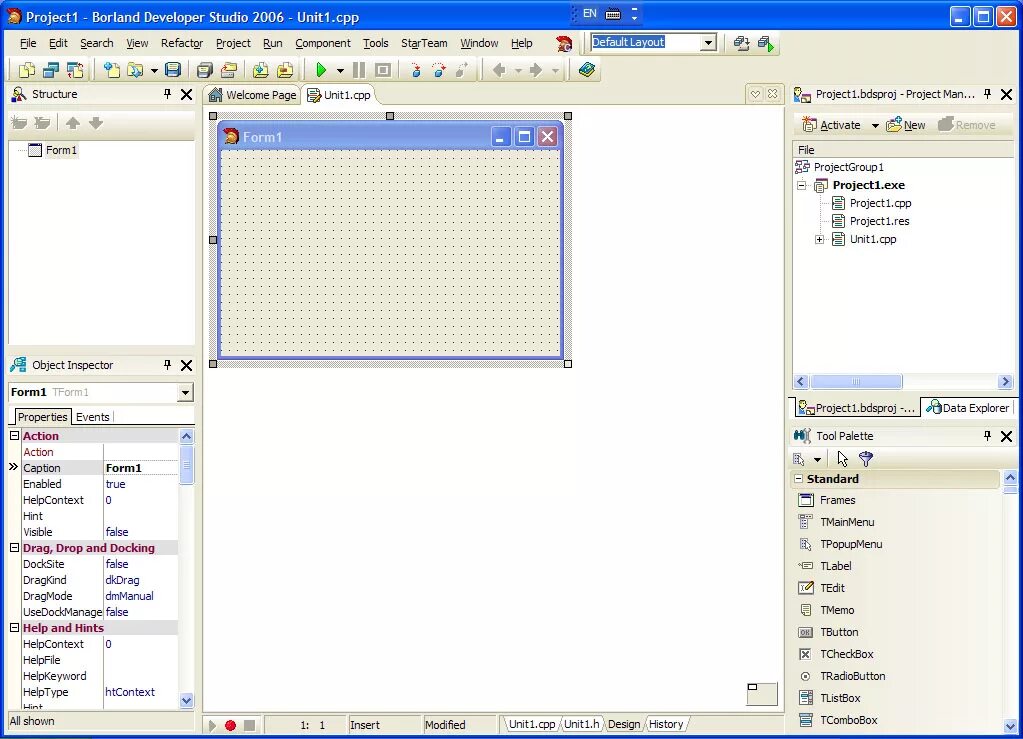This screenshot has height=739, width=1023.
Task: Click Add File to Project icon
Action: [260, 70]
